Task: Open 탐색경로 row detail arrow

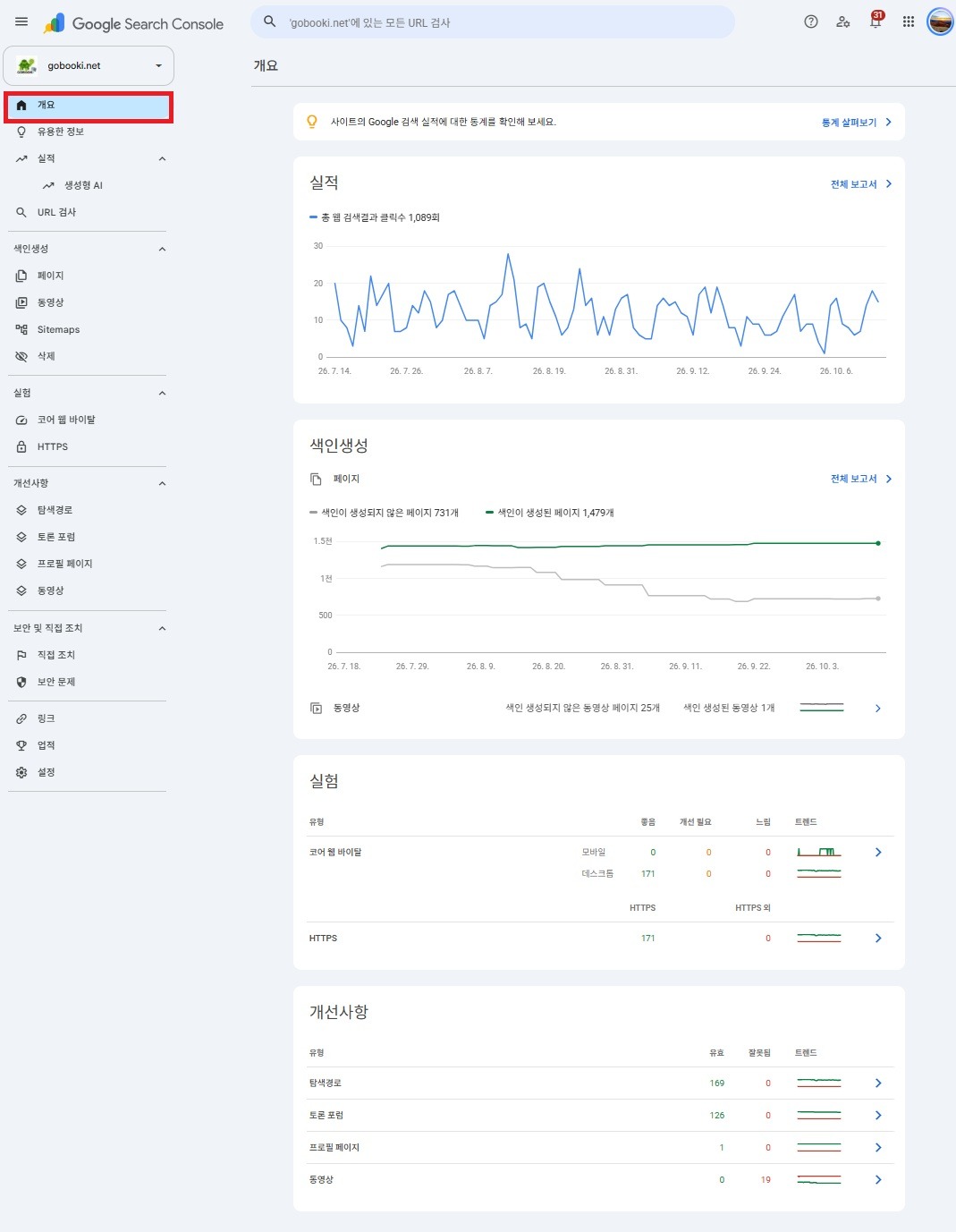Action: coord(878,1083)
